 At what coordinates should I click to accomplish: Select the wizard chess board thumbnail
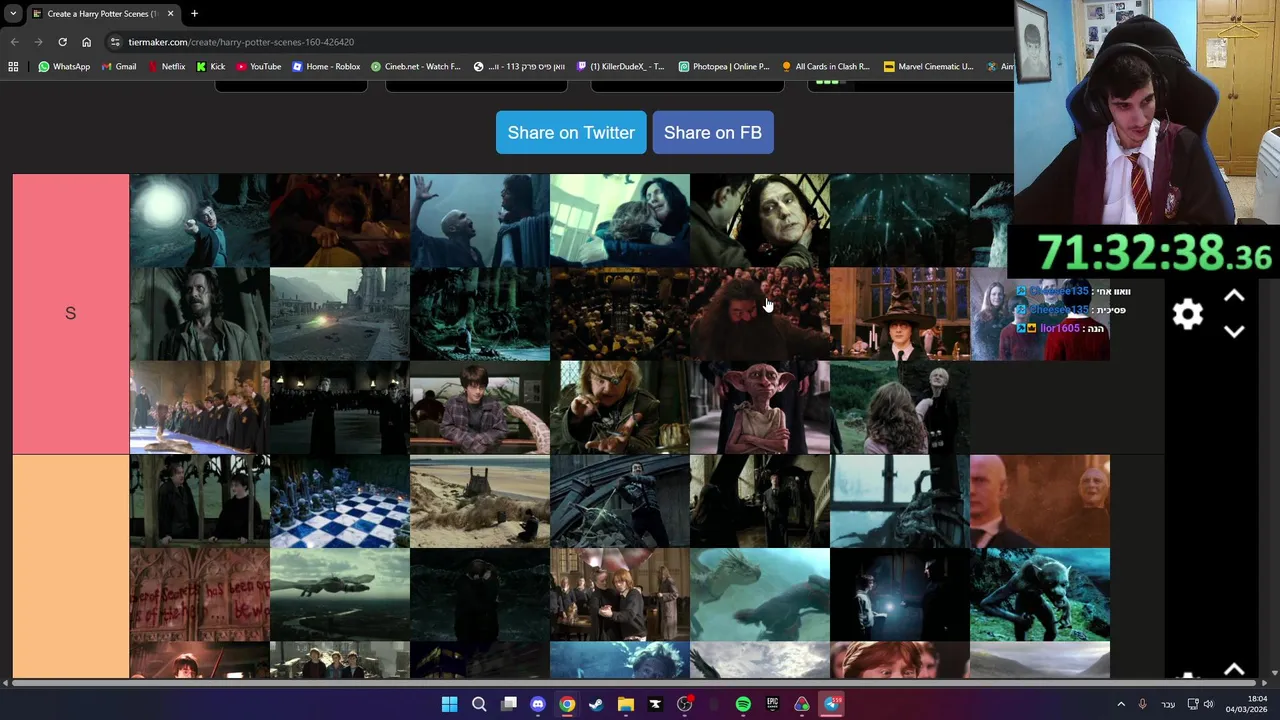point(339,501)
